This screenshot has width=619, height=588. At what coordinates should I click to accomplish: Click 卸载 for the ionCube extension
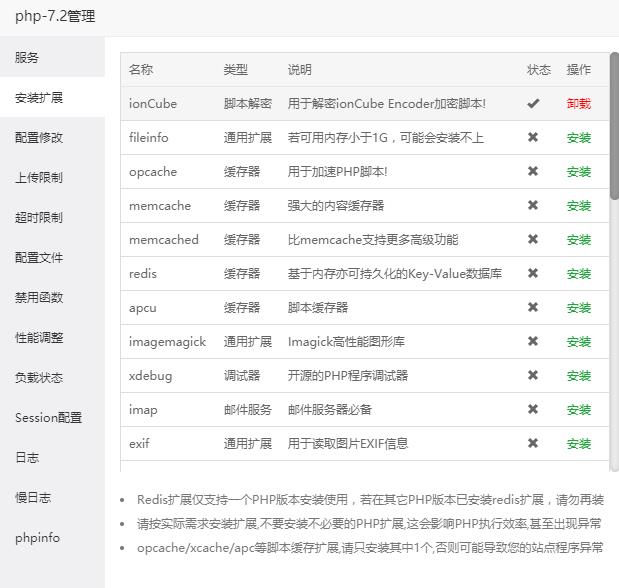(x=579, y=103)
